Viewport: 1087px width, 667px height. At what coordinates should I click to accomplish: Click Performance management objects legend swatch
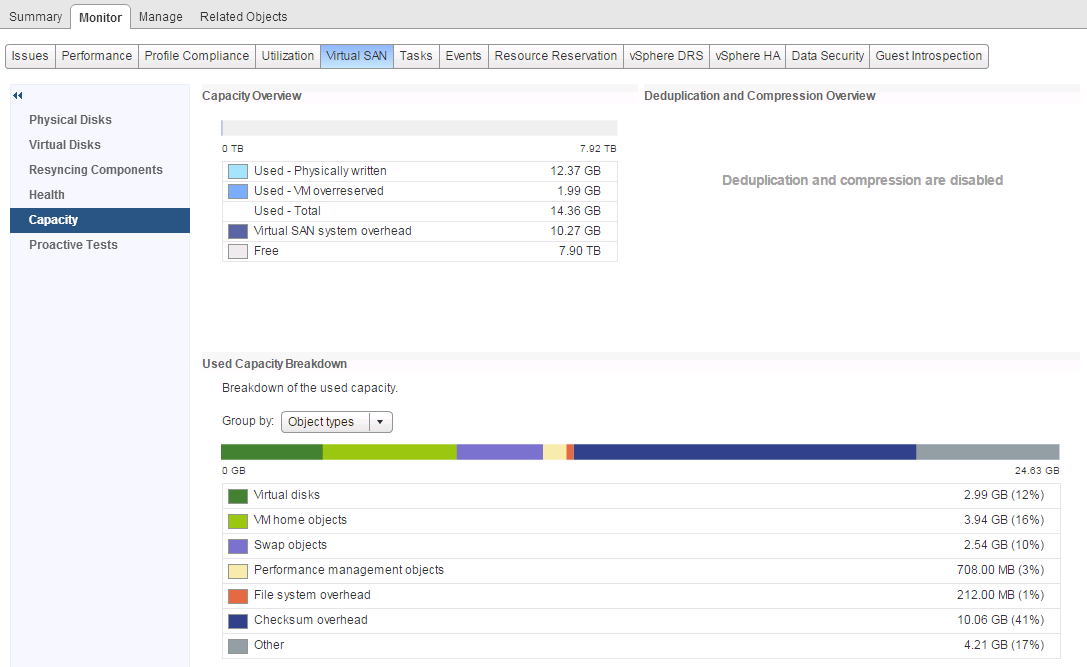pyautogui.click(x=238, y=571)
